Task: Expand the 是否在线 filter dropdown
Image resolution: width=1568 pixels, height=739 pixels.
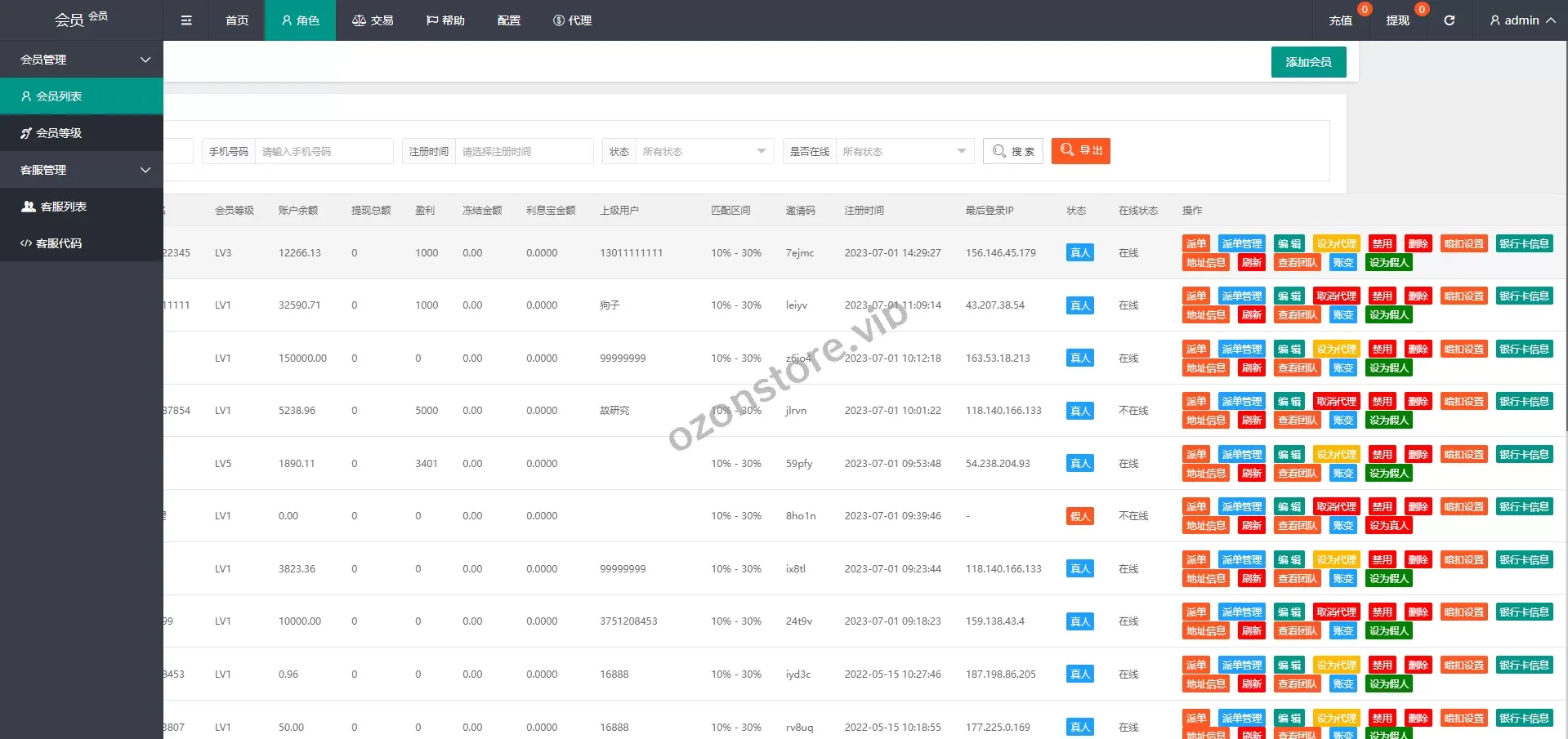Action: click(904, 152)
